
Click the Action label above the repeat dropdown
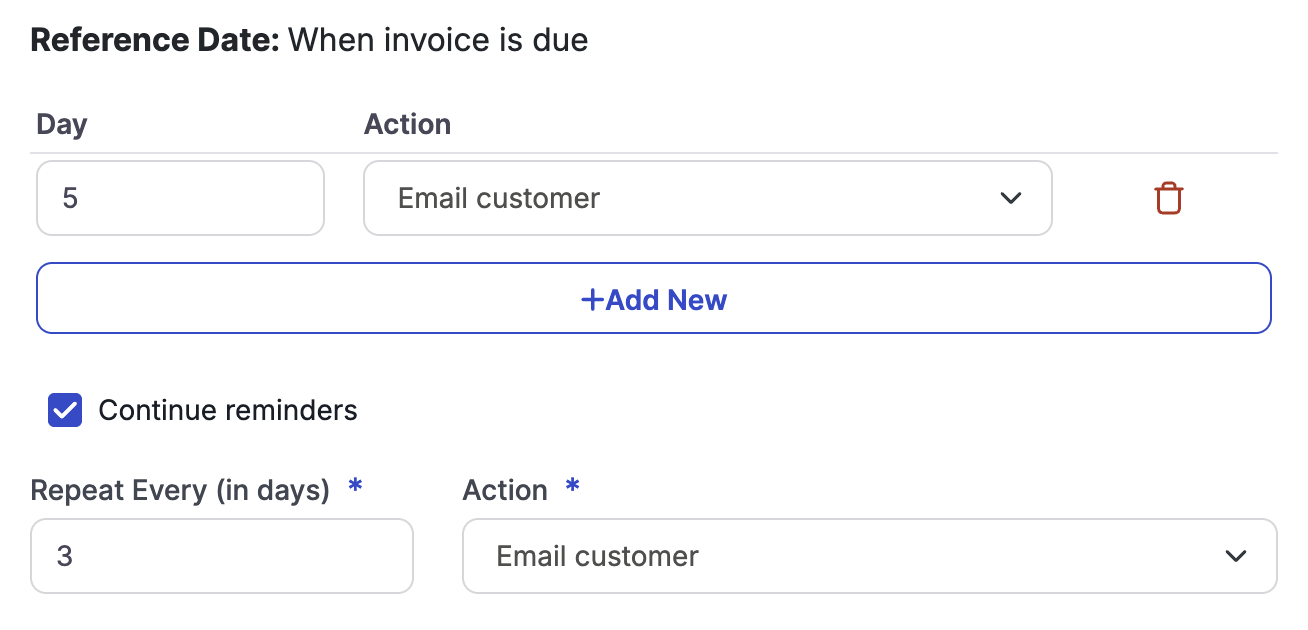(x=505, y=490)
